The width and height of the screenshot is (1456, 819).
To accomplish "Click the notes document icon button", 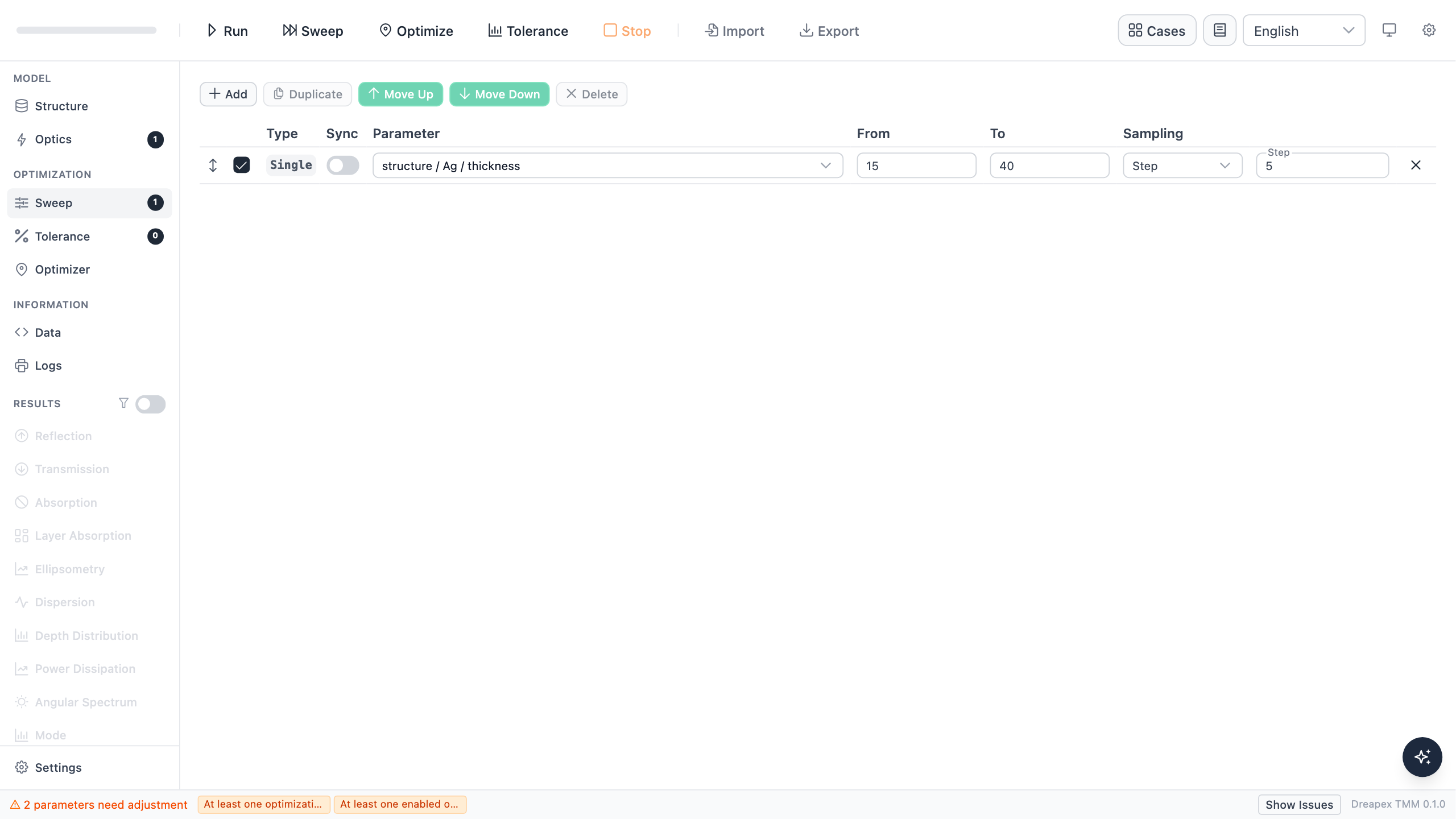I will pyautogui.click(x=1219, y=31).
